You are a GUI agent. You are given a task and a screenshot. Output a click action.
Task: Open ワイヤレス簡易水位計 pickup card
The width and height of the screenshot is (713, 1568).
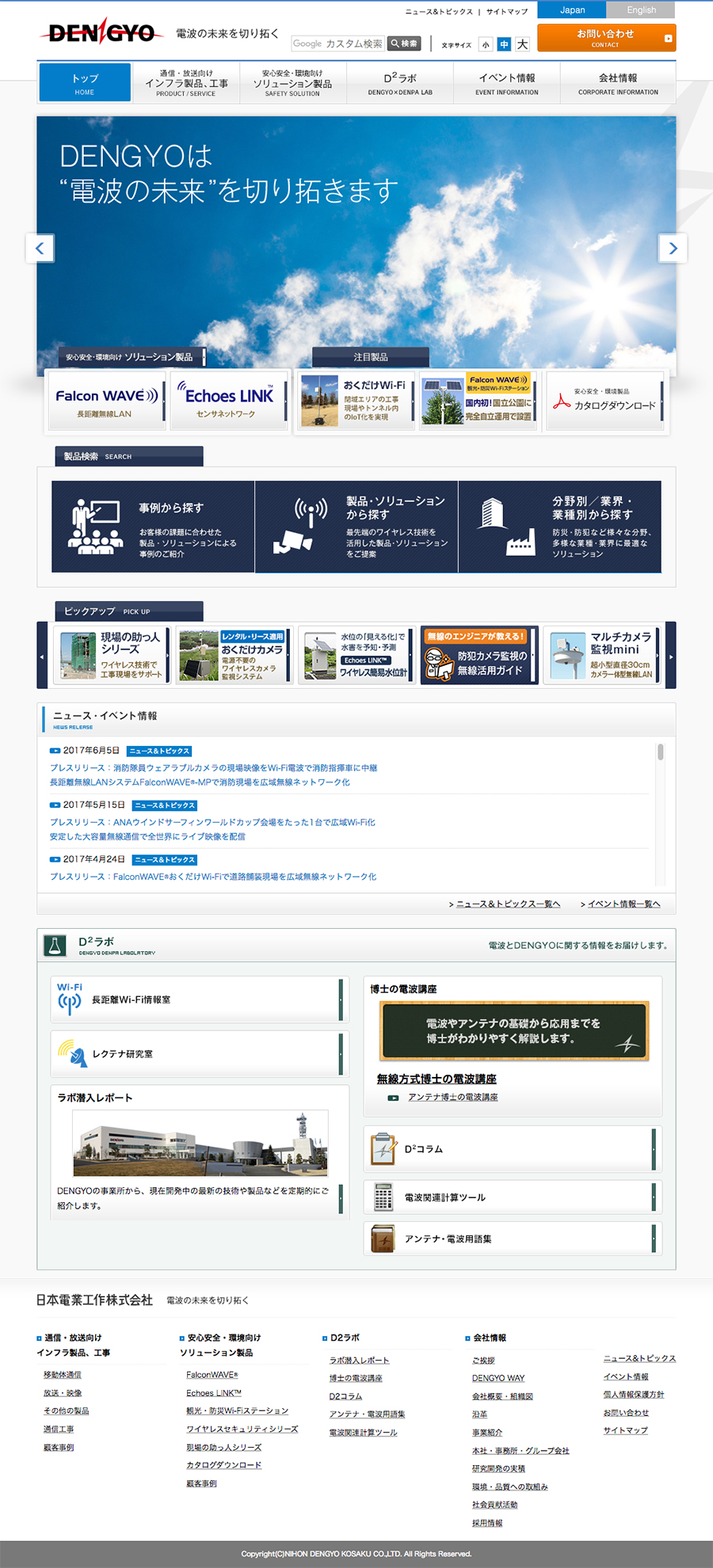356,656
